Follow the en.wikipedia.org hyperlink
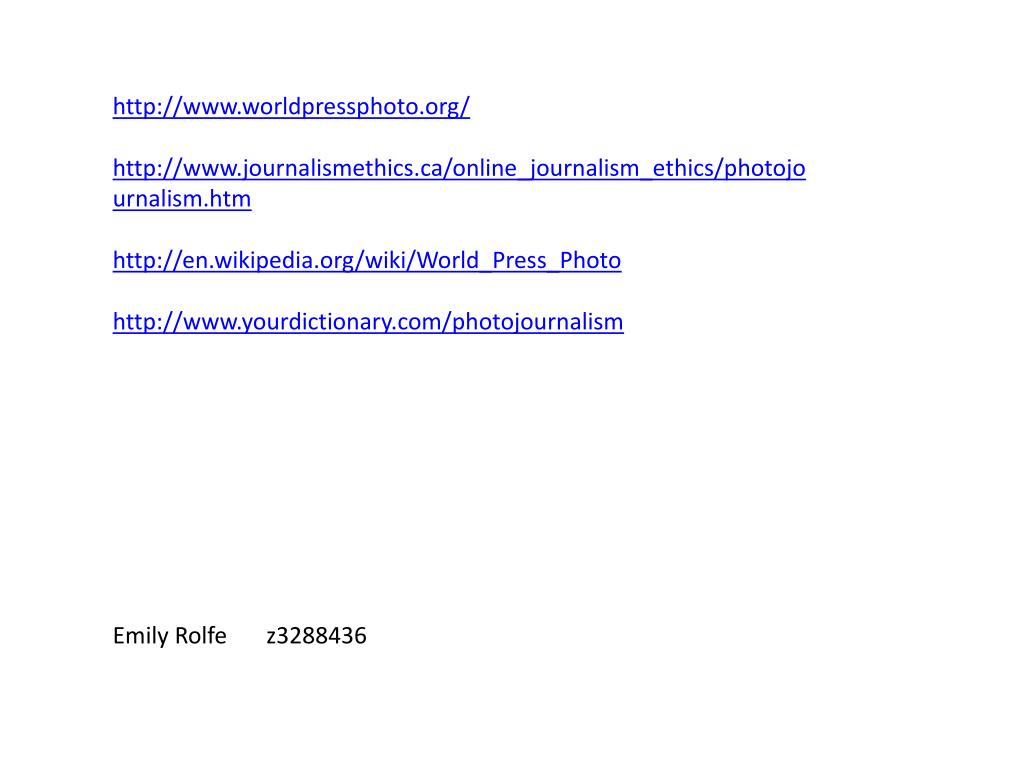 pyautogui.click(x=367, y=261)
